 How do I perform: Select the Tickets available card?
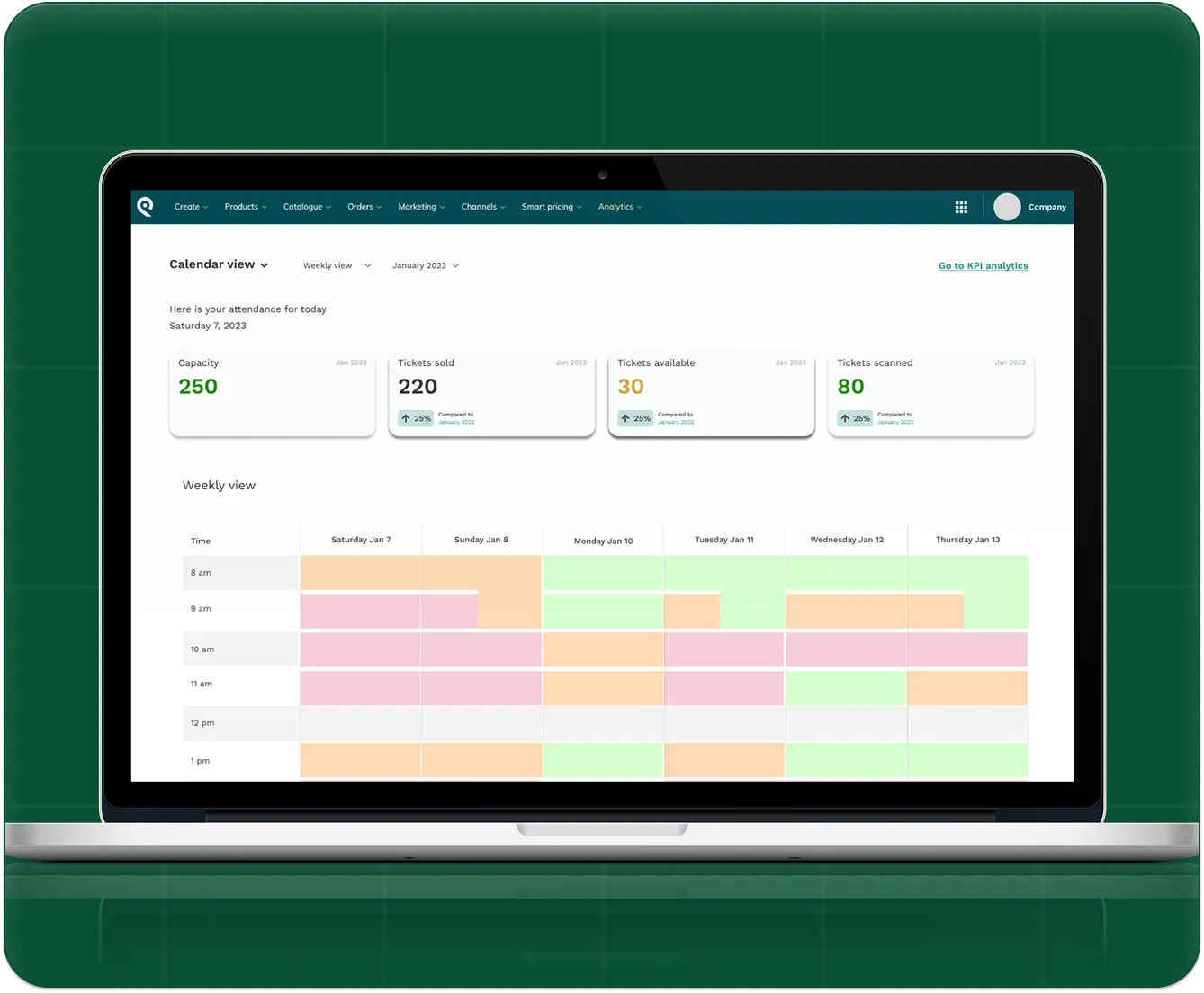(x=711, y=395)
